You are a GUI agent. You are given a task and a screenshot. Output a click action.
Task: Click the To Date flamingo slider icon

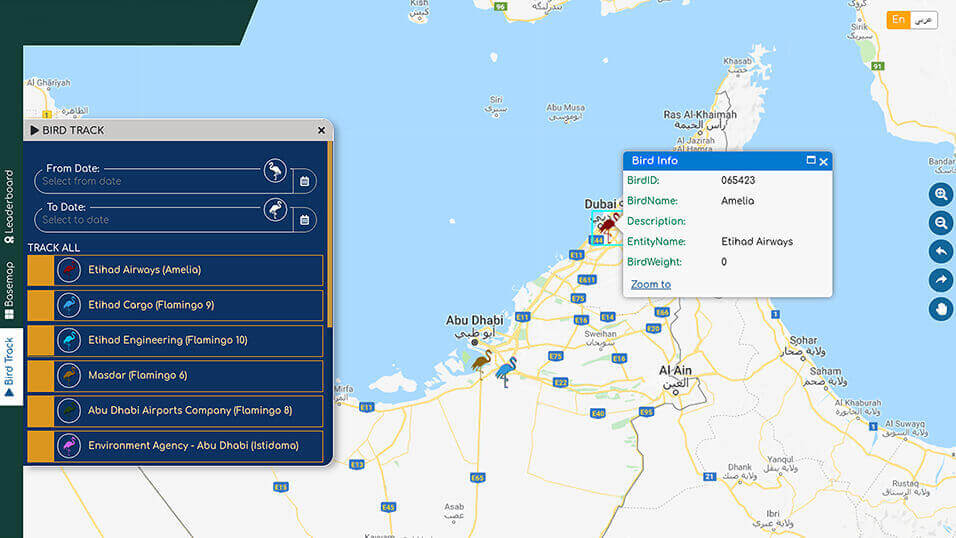(x=275, y=209)
